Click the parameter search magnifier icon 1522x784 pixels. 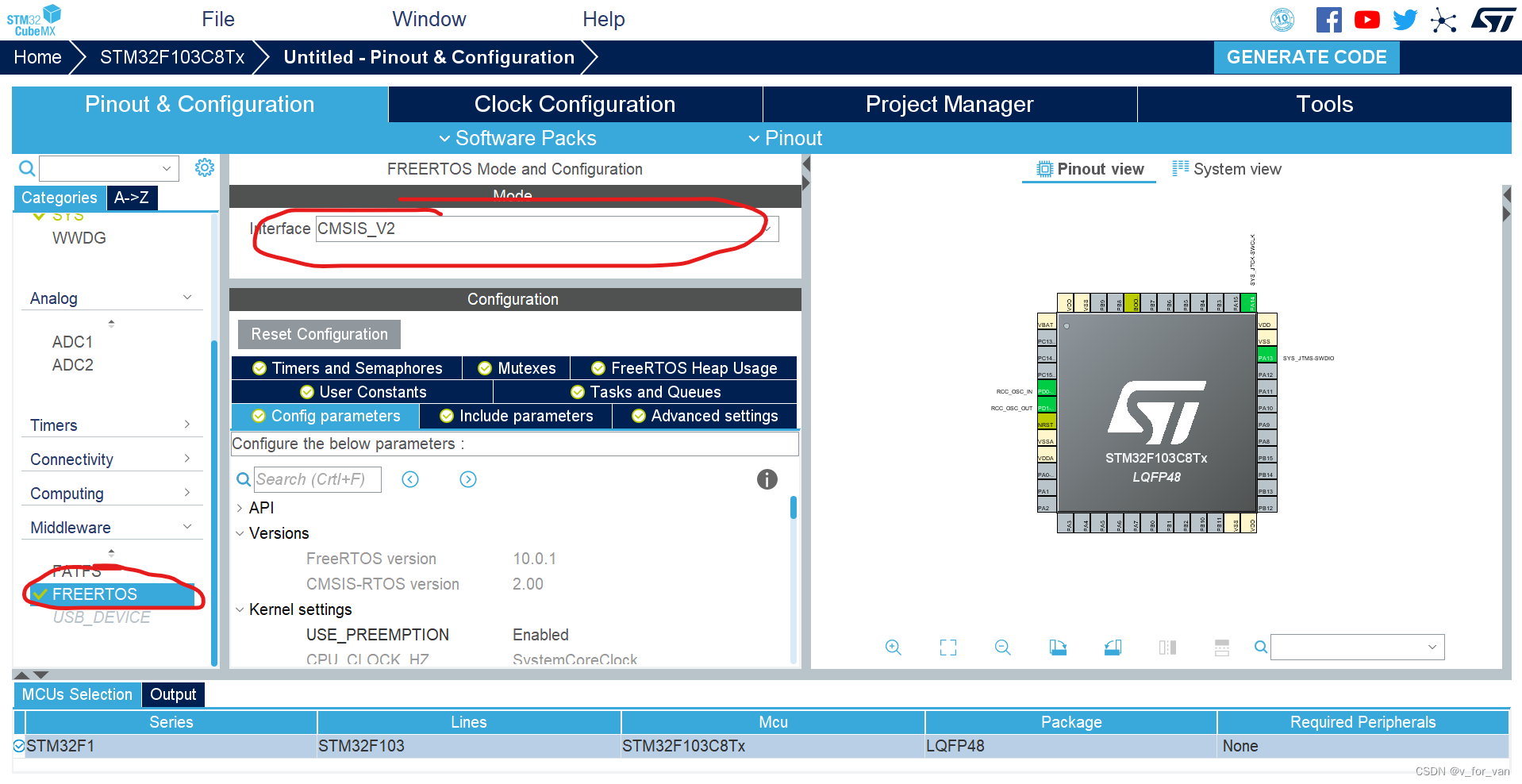coord(244,479)
